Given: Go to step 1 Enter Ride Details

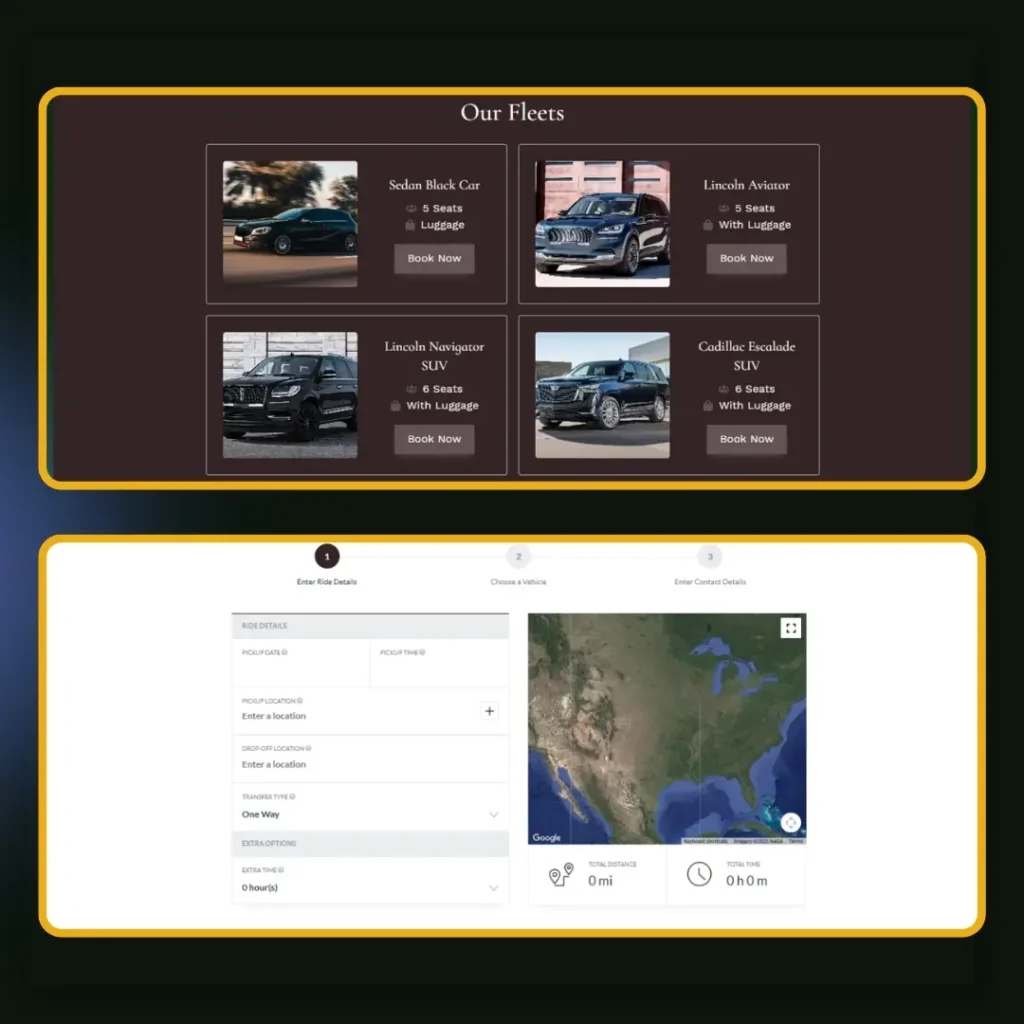Looking at the screenshot, I should pos(327,557).
